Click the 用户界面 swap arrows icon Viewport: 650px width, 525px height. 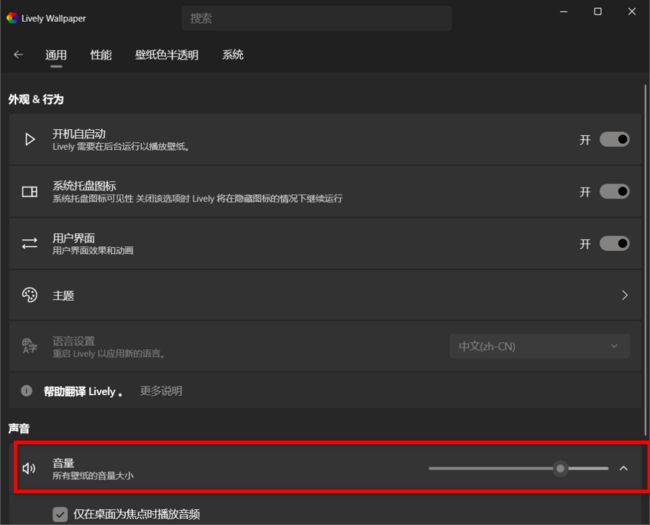coord(29,243)
